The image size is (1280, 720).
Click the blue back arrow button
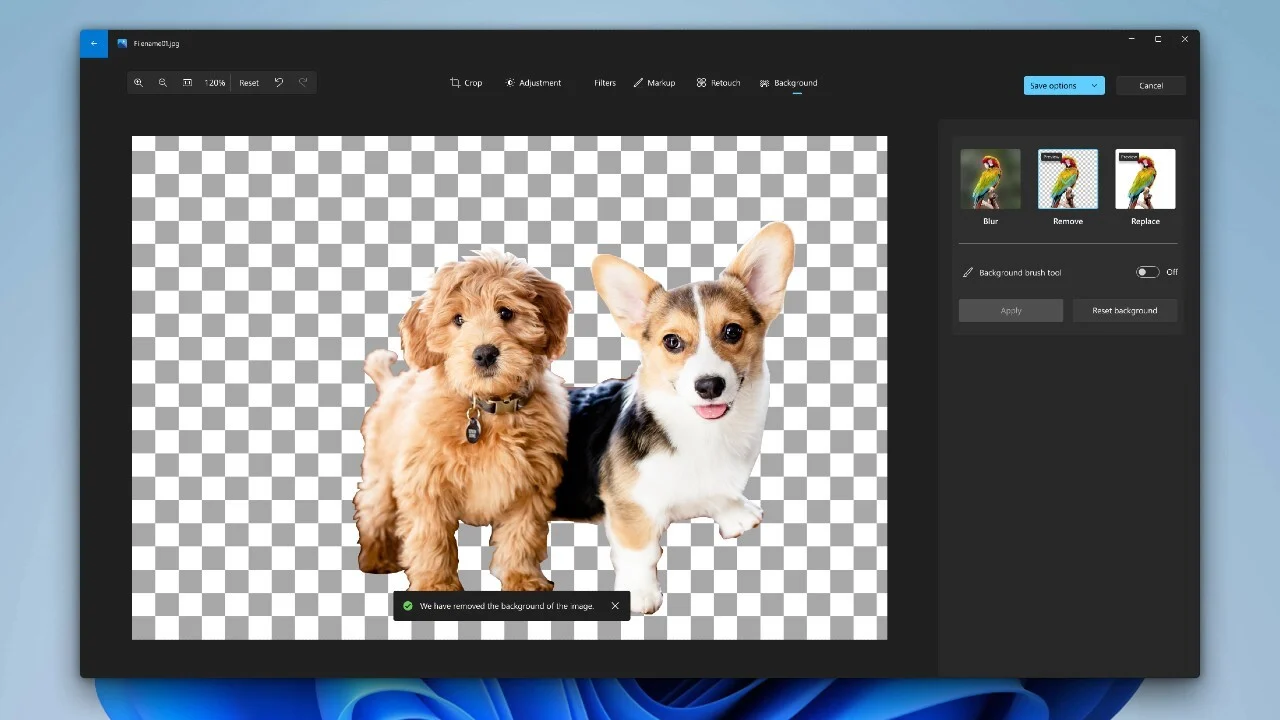coord(94,43)
